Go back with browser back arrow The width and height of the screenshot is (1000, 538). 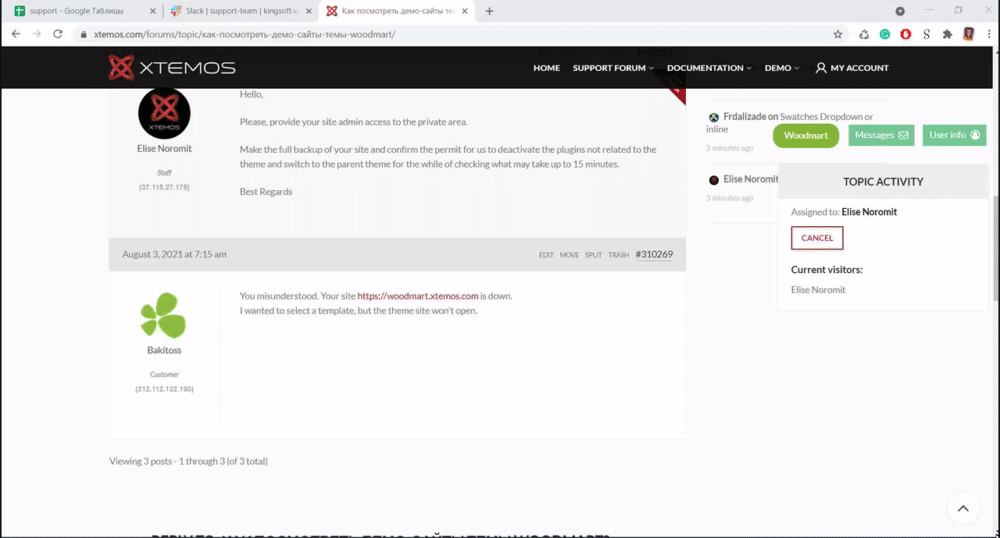(16, 34)
